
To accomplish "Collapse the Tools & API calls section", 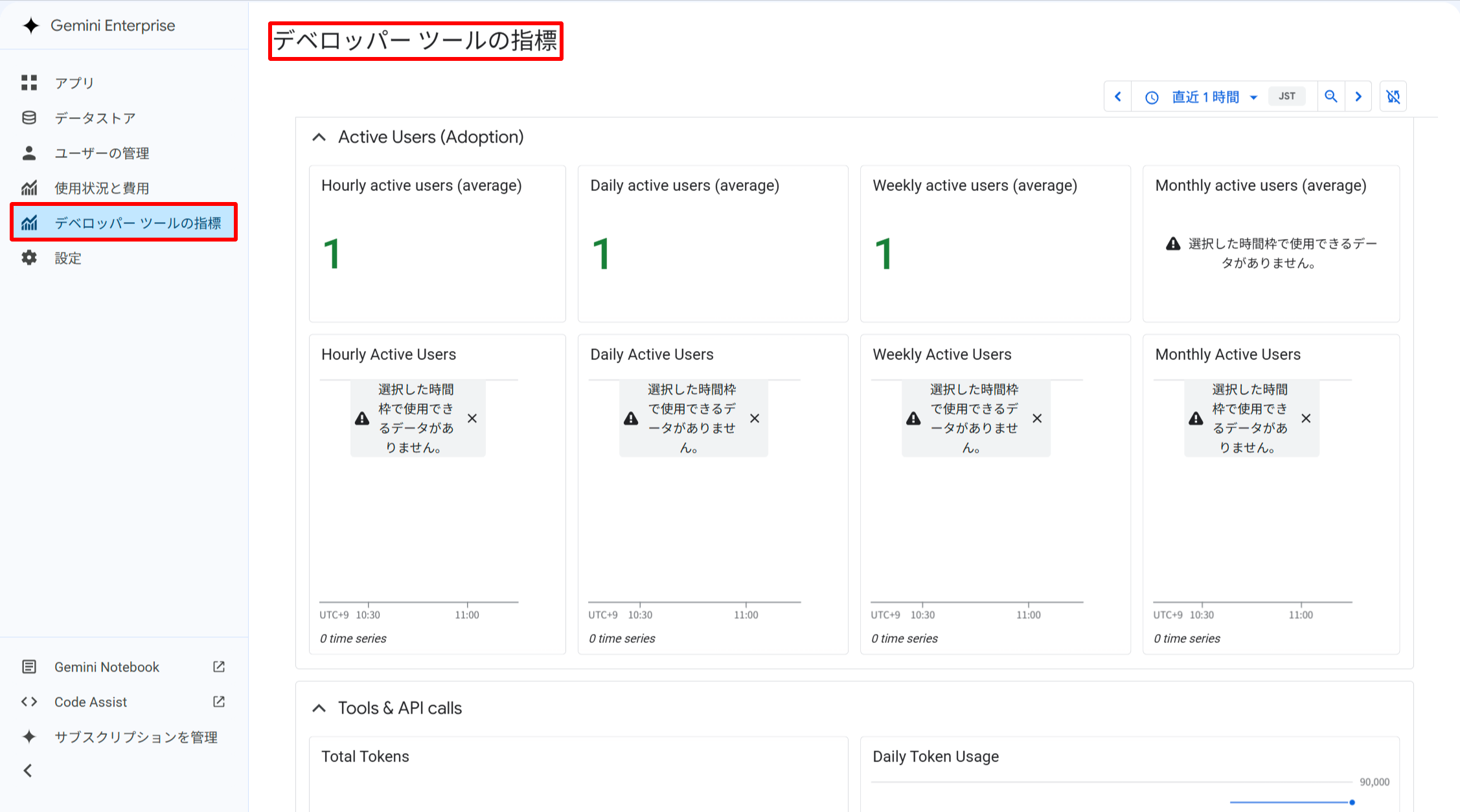I will (319, 708).
